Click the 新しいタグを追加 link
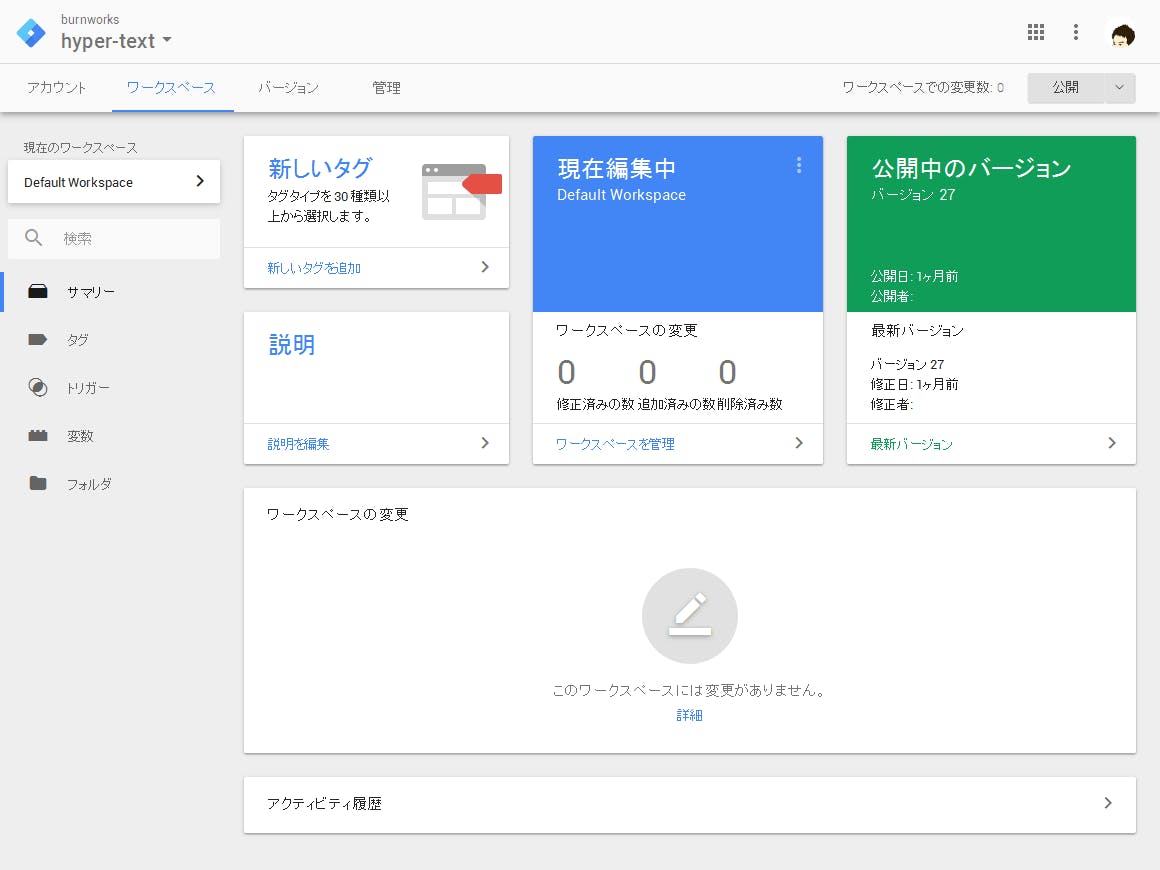Screen dimensions: 1160x870 314,268
